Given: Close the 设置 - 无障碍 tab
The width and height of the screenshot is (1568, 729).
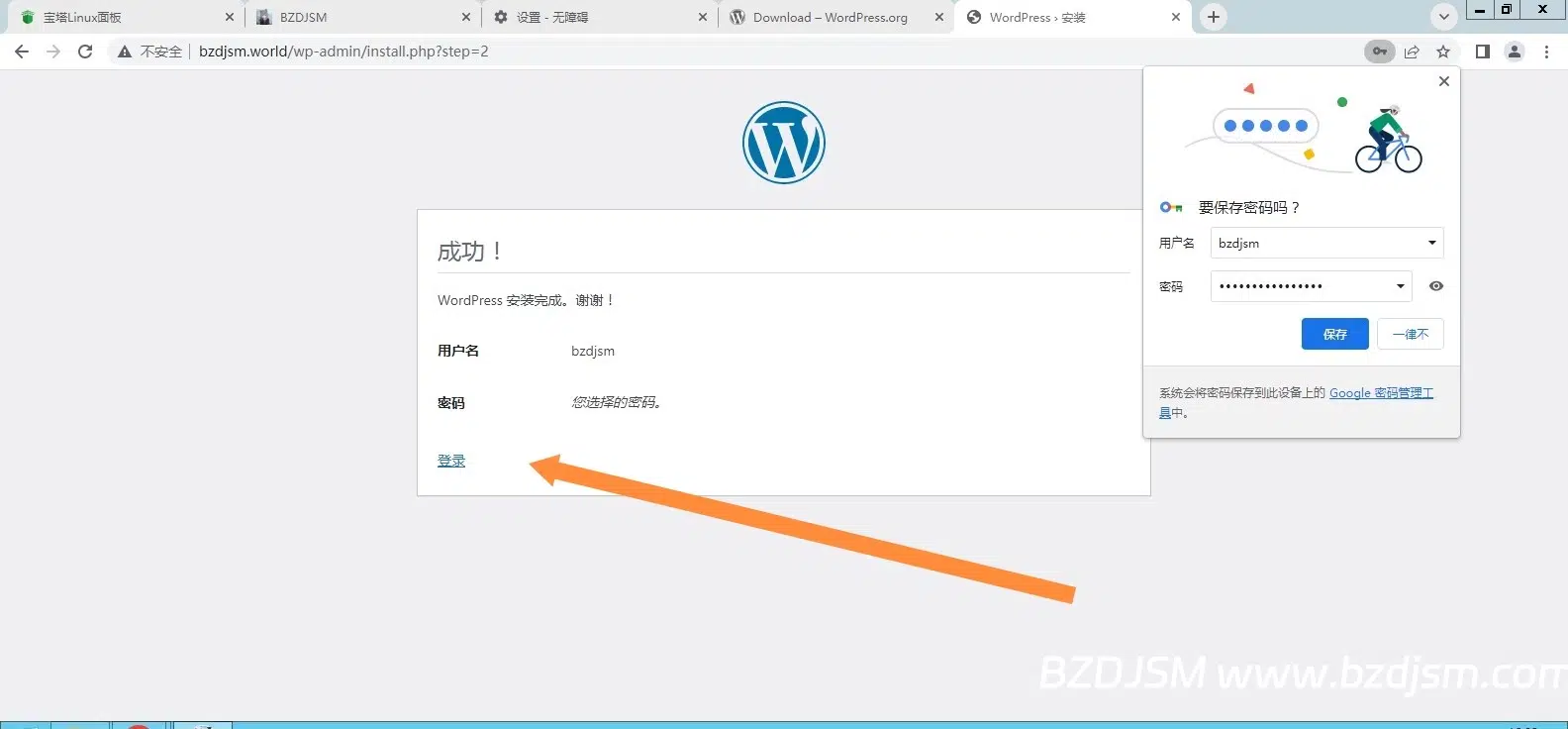Looking at the screenshot, I should pyautogui.click(x=703, y=17).
